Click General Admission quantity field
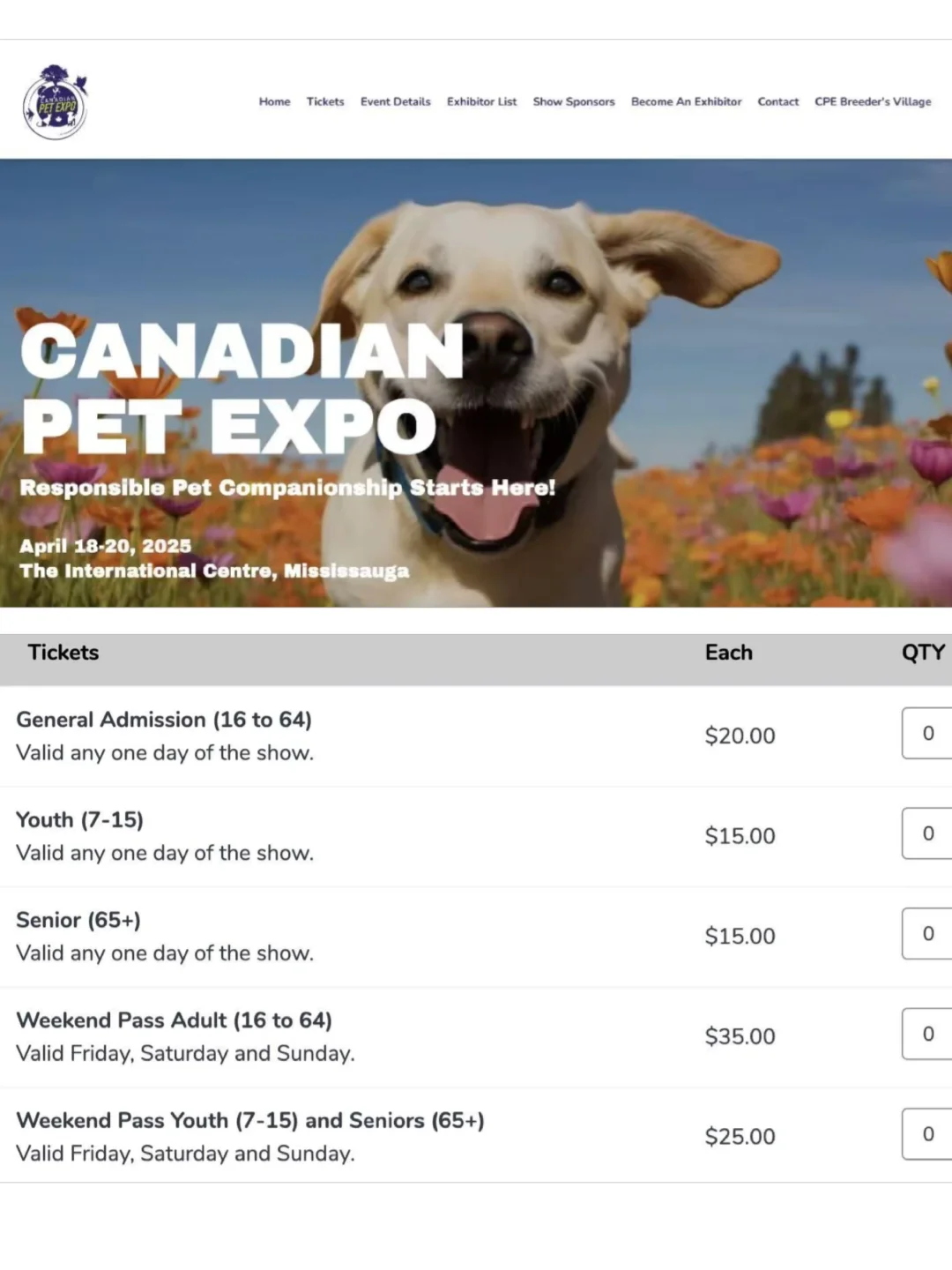This screenshot has width=952, height=1270. pyautogui.click(x=927, y=733)
